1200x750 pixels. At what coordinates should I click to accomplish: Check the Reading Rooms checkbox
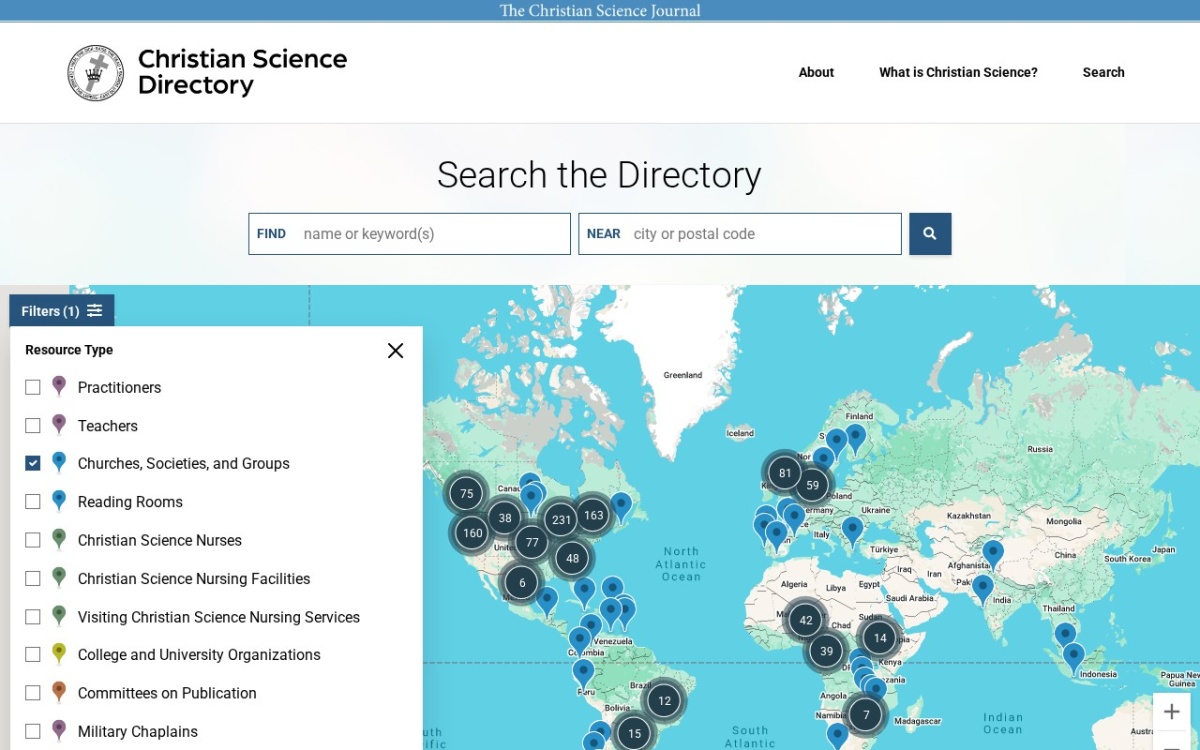coord(33,501)
